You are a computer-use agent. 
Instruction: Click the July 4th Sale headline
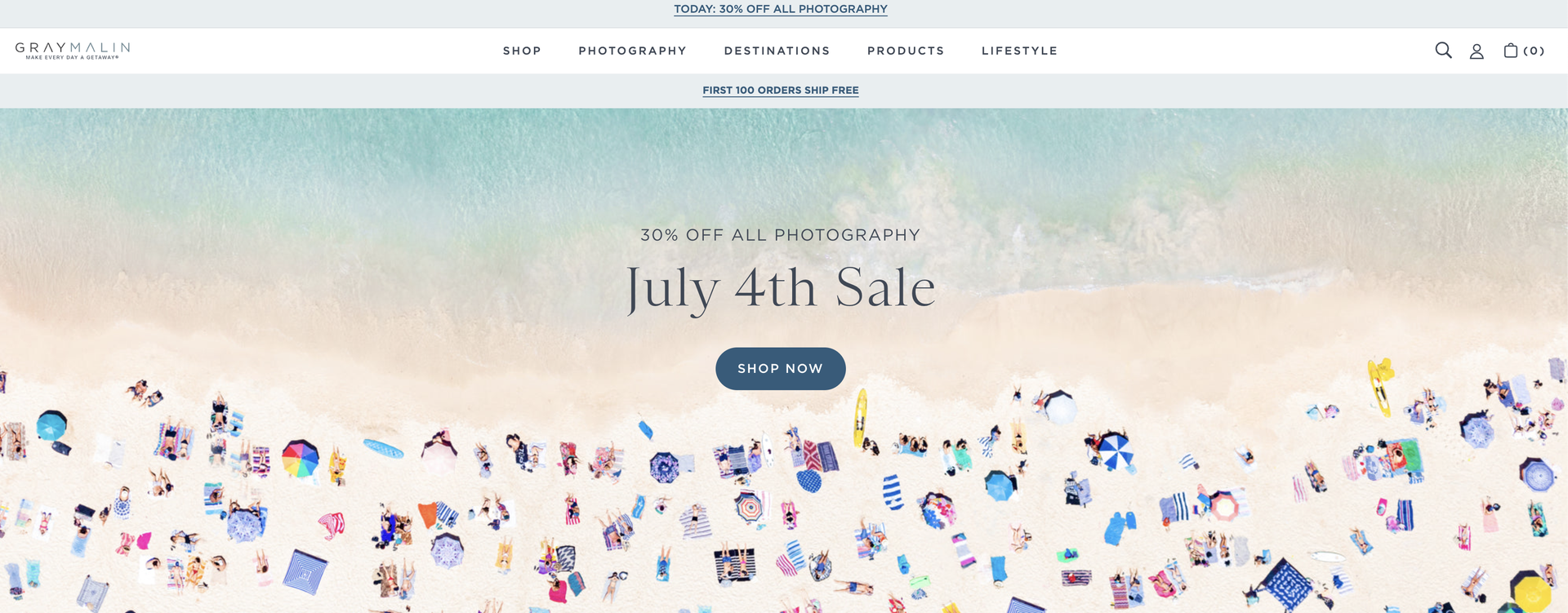coord(781,288)
